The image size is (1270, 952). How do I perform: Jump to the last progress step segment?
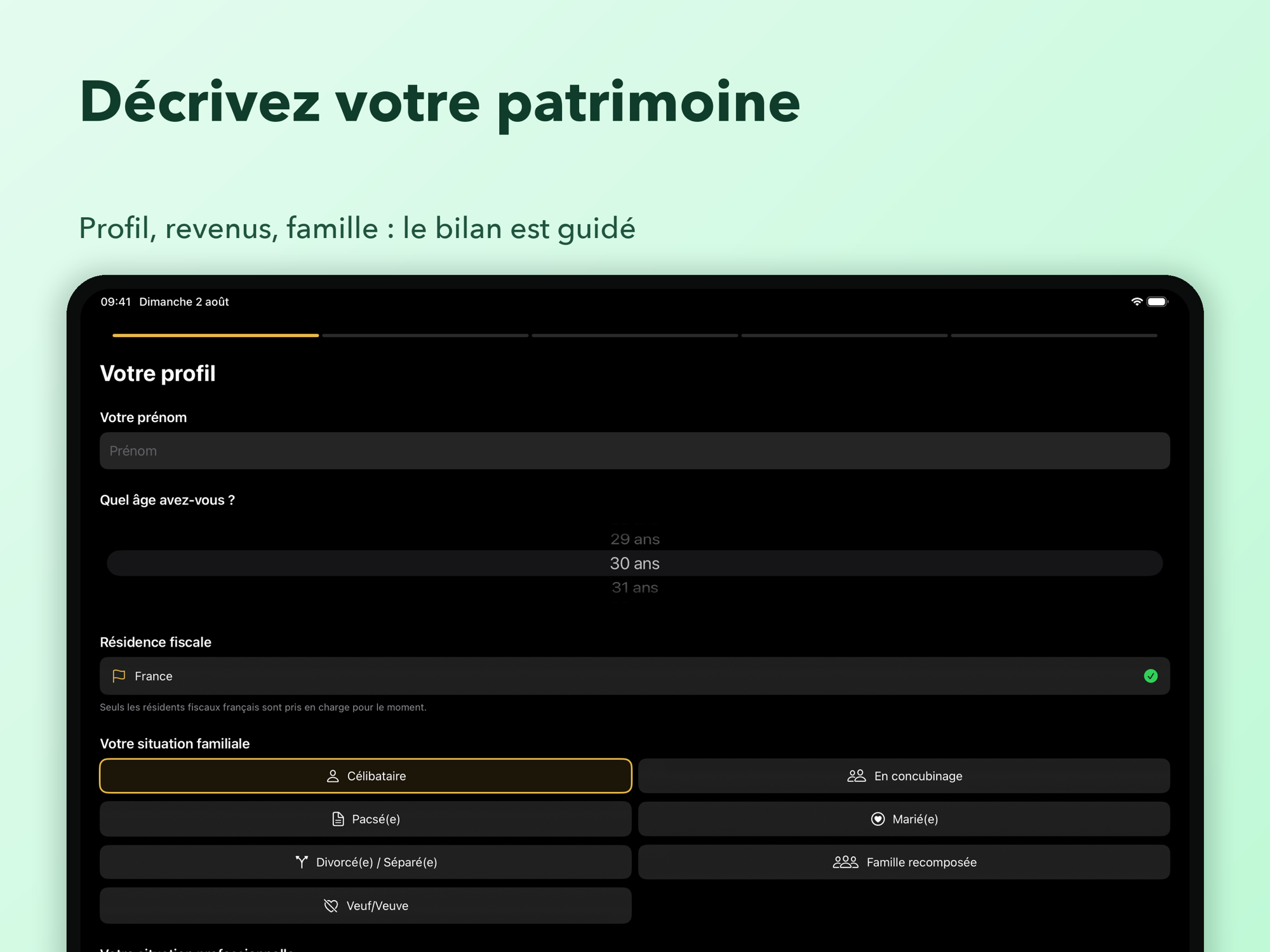pos(1054,335)
